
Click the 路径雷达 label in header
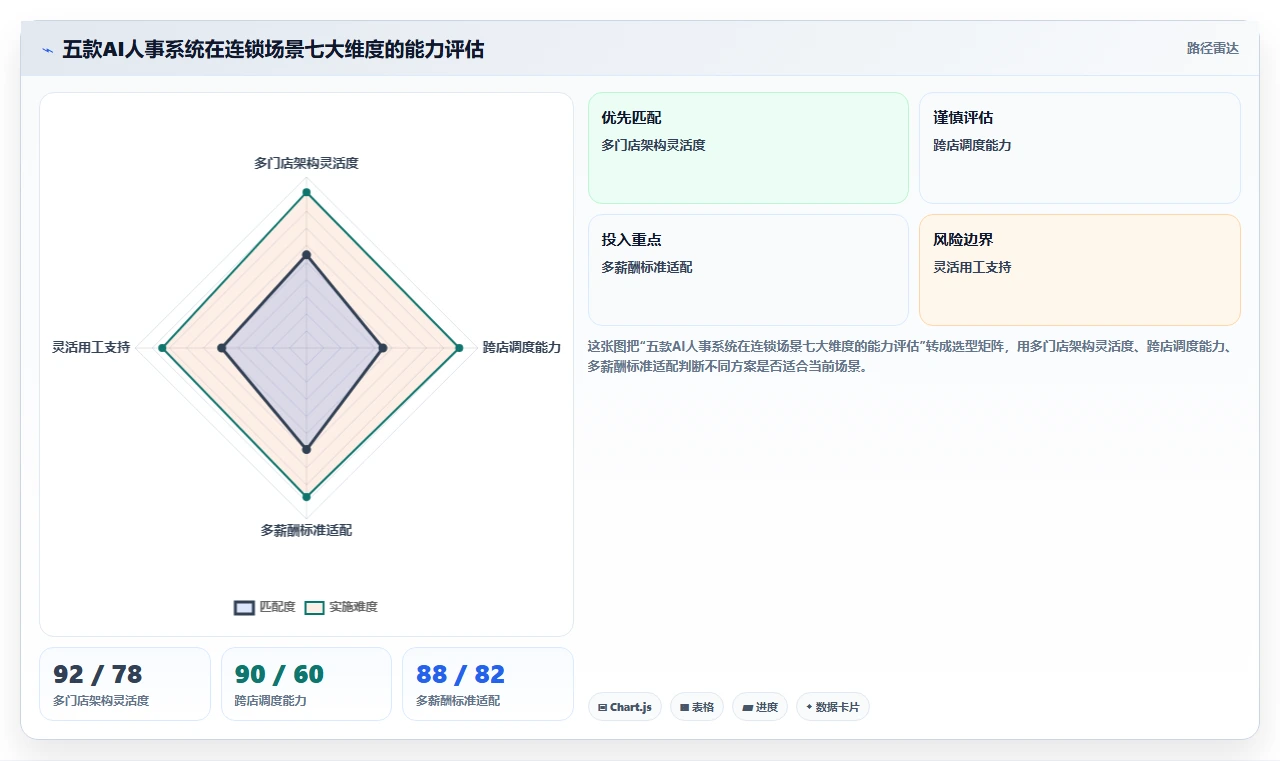[x=1212, y=48]
